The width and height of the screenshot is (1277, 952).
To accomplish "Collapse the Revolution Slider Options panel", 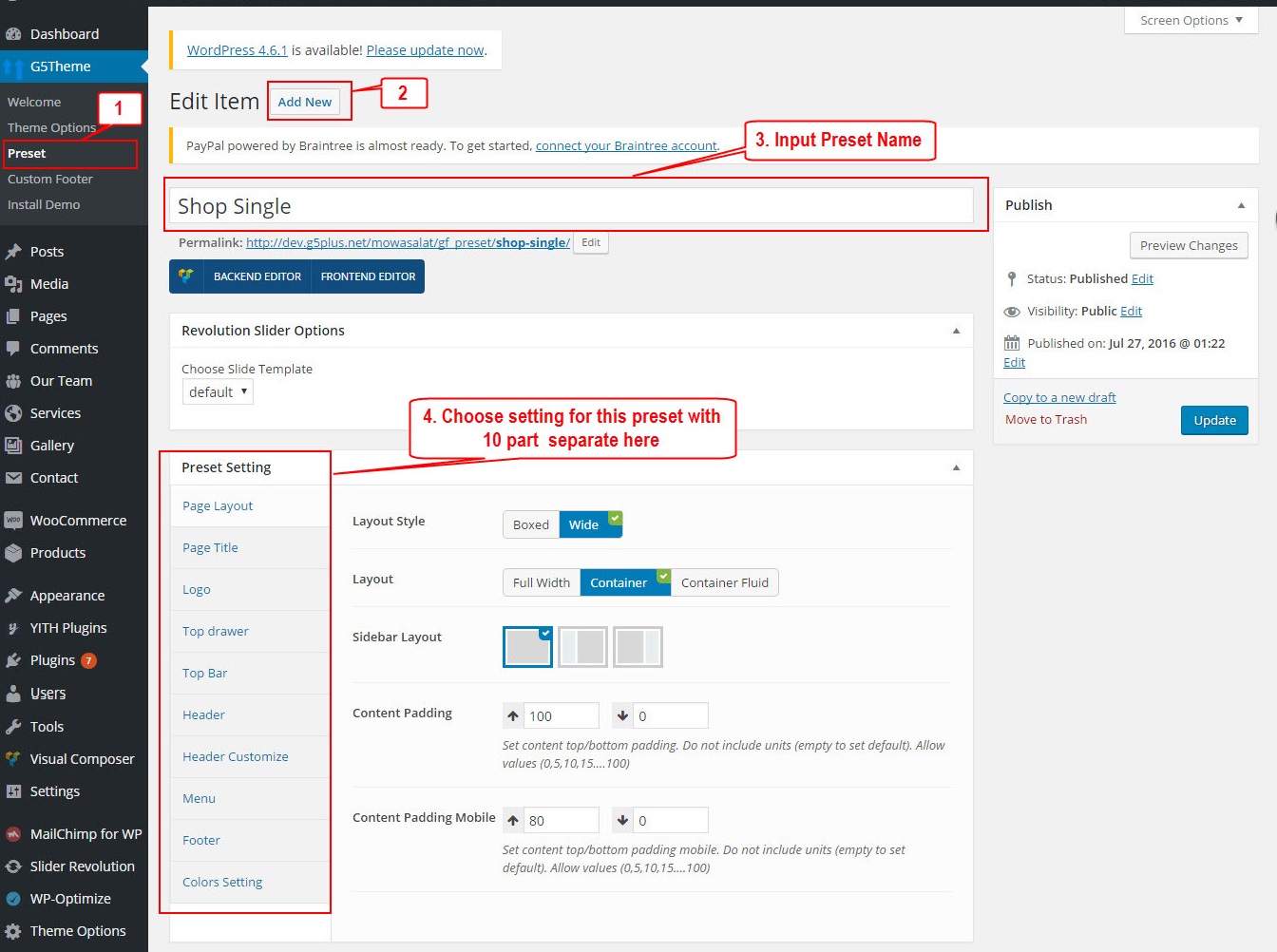I will coord(956,331).
